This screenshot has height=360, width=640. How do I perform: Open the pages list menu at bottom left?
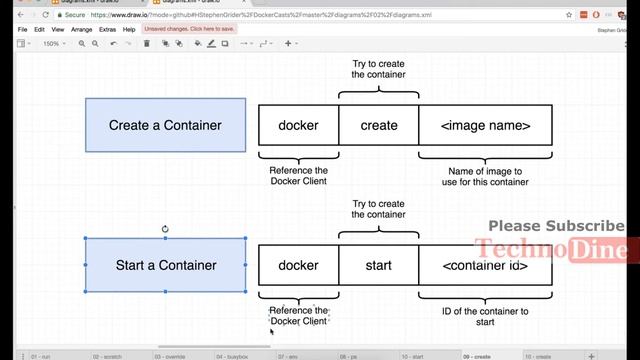(23, 356)
